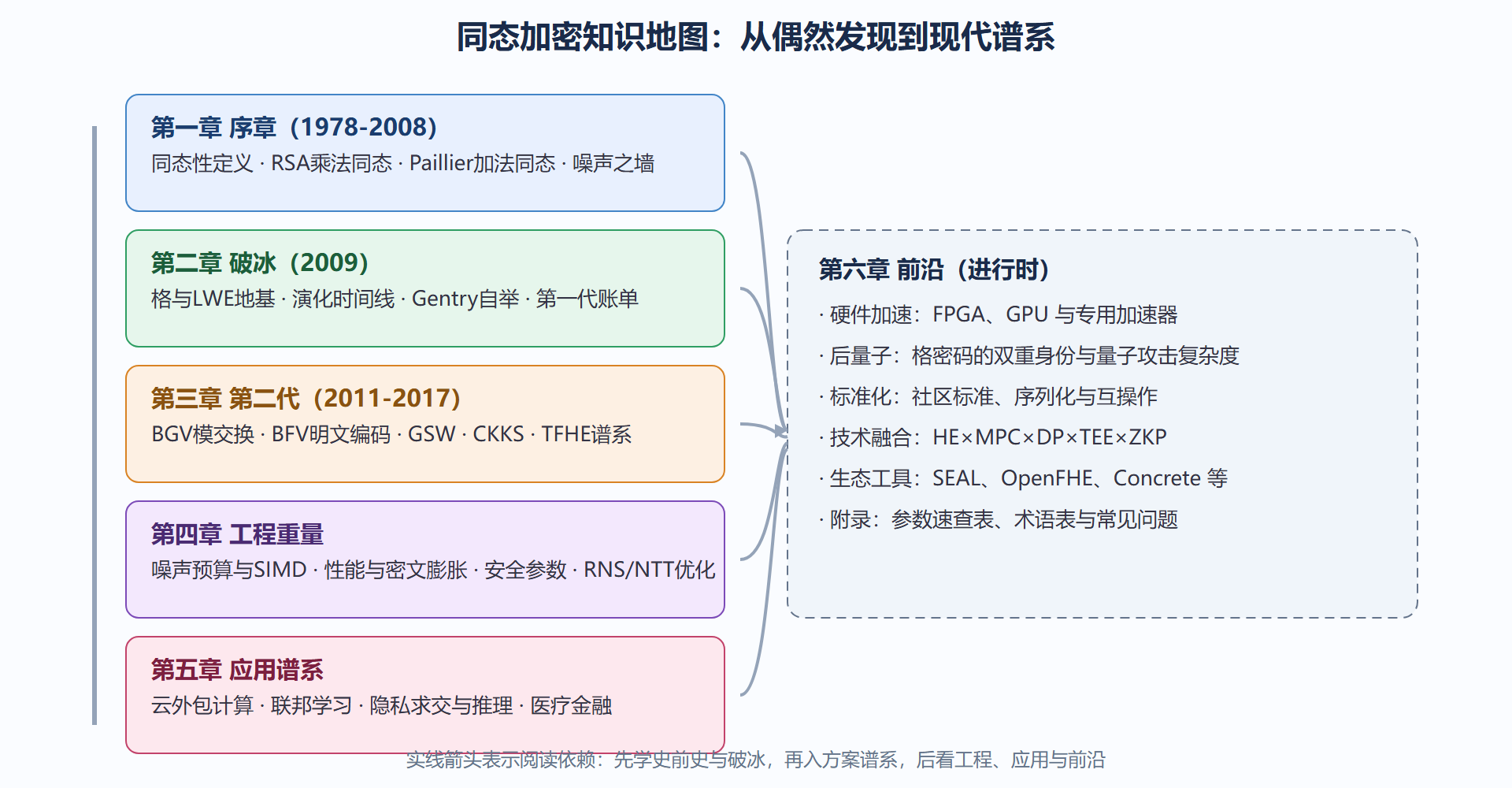1512x788 pixels.
Task: Click the BGV模交换 · BFV明文编码 topics line
Action: [391, 434]
